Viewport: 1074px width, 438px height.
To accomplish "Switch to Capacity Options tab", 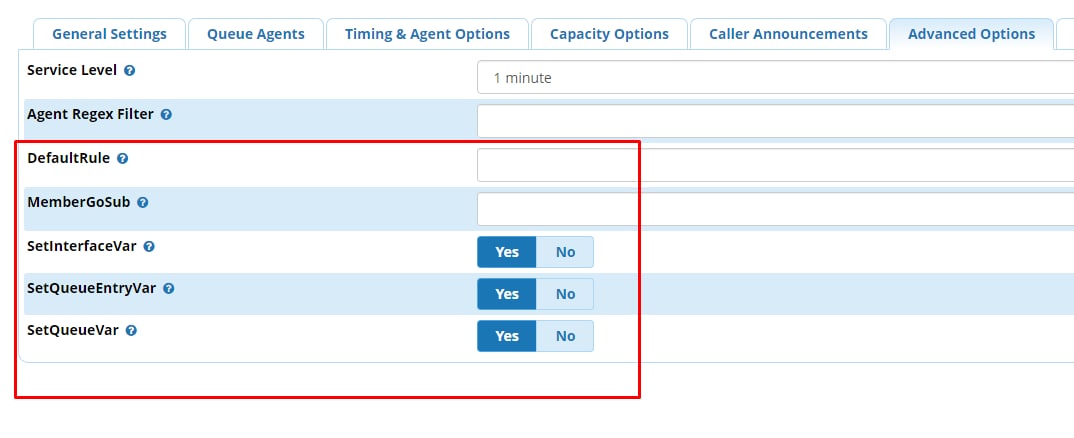I will point(609,34).
